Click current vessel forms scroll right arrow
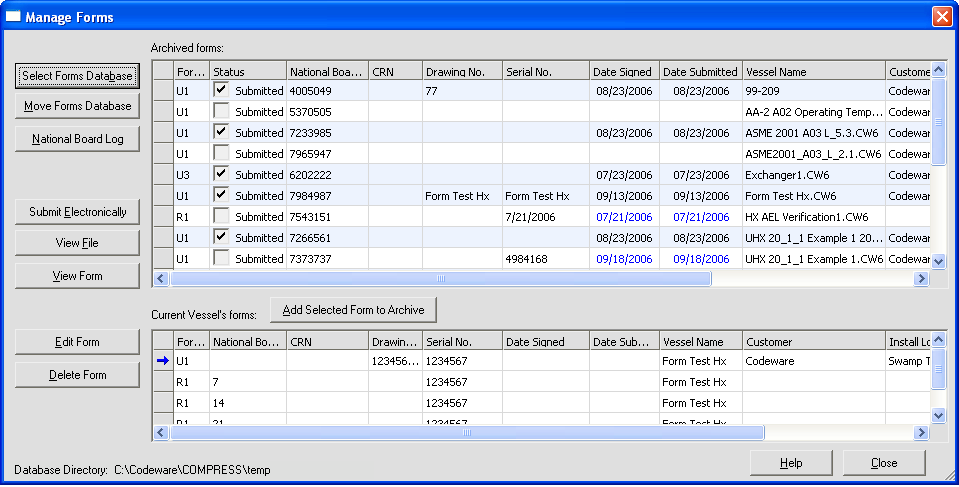 921,433
